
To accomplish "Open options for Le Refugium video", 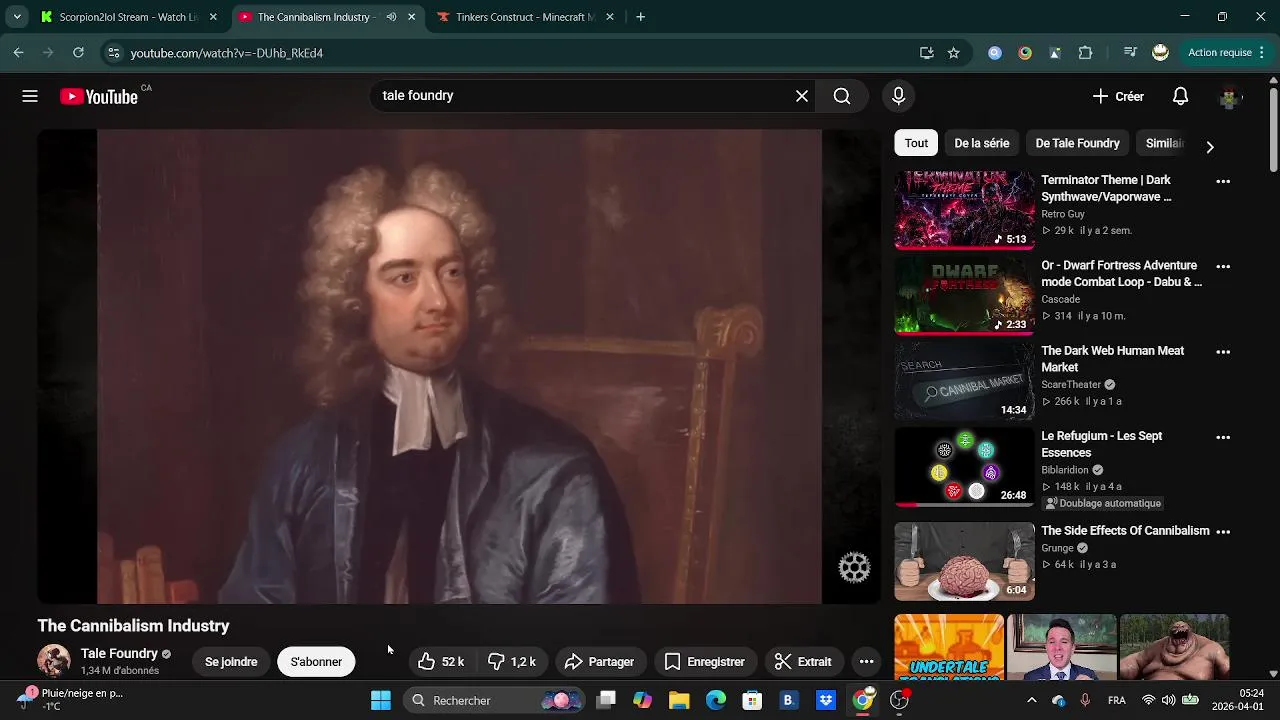I will point(1222,437).
